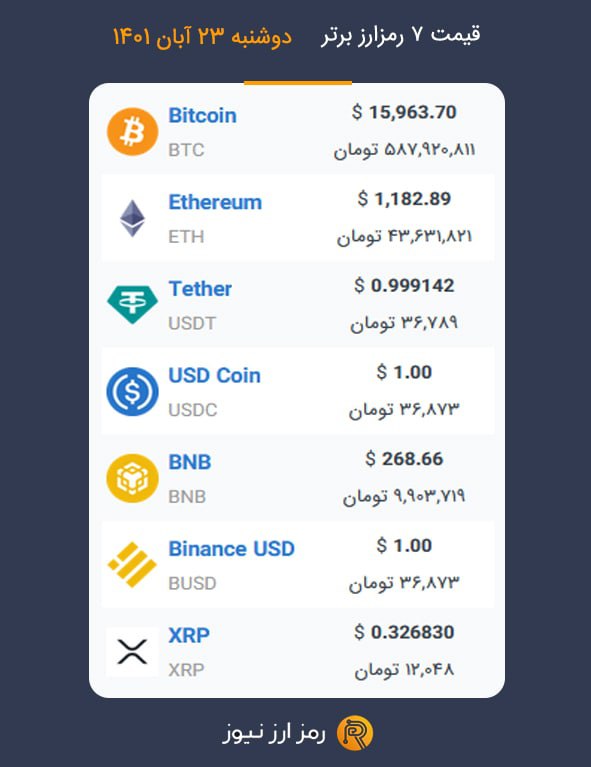Select the Binance USD logo icon
The width and height of the screenshot is (591, 767).
(x=132, y=564)
